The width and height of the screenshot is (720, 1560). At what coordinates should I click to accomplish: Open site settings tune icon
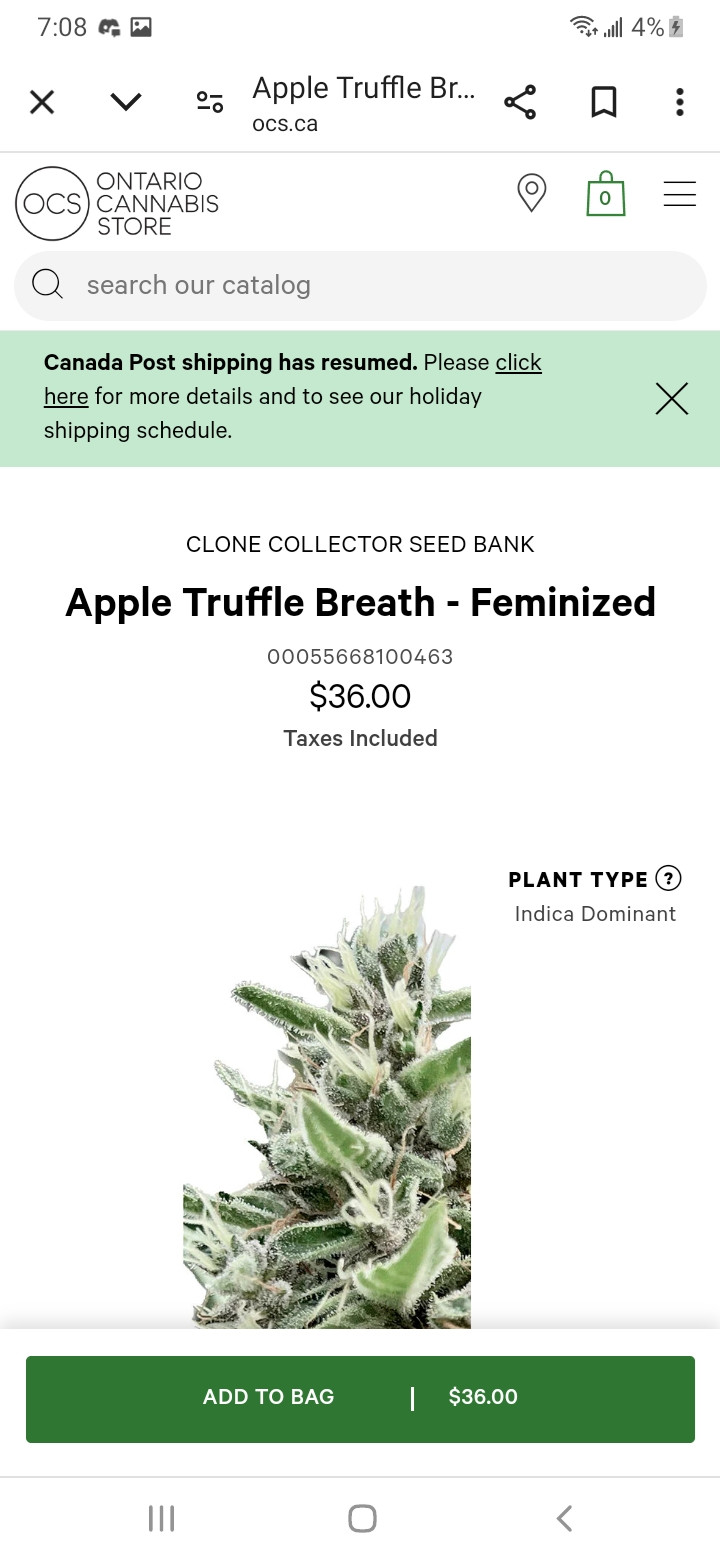210,102
